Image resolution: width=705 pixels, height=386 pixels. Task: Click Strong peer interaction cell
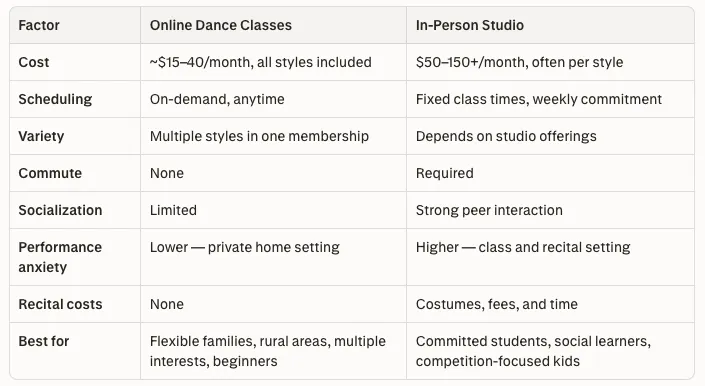click(x=489, y=210)
